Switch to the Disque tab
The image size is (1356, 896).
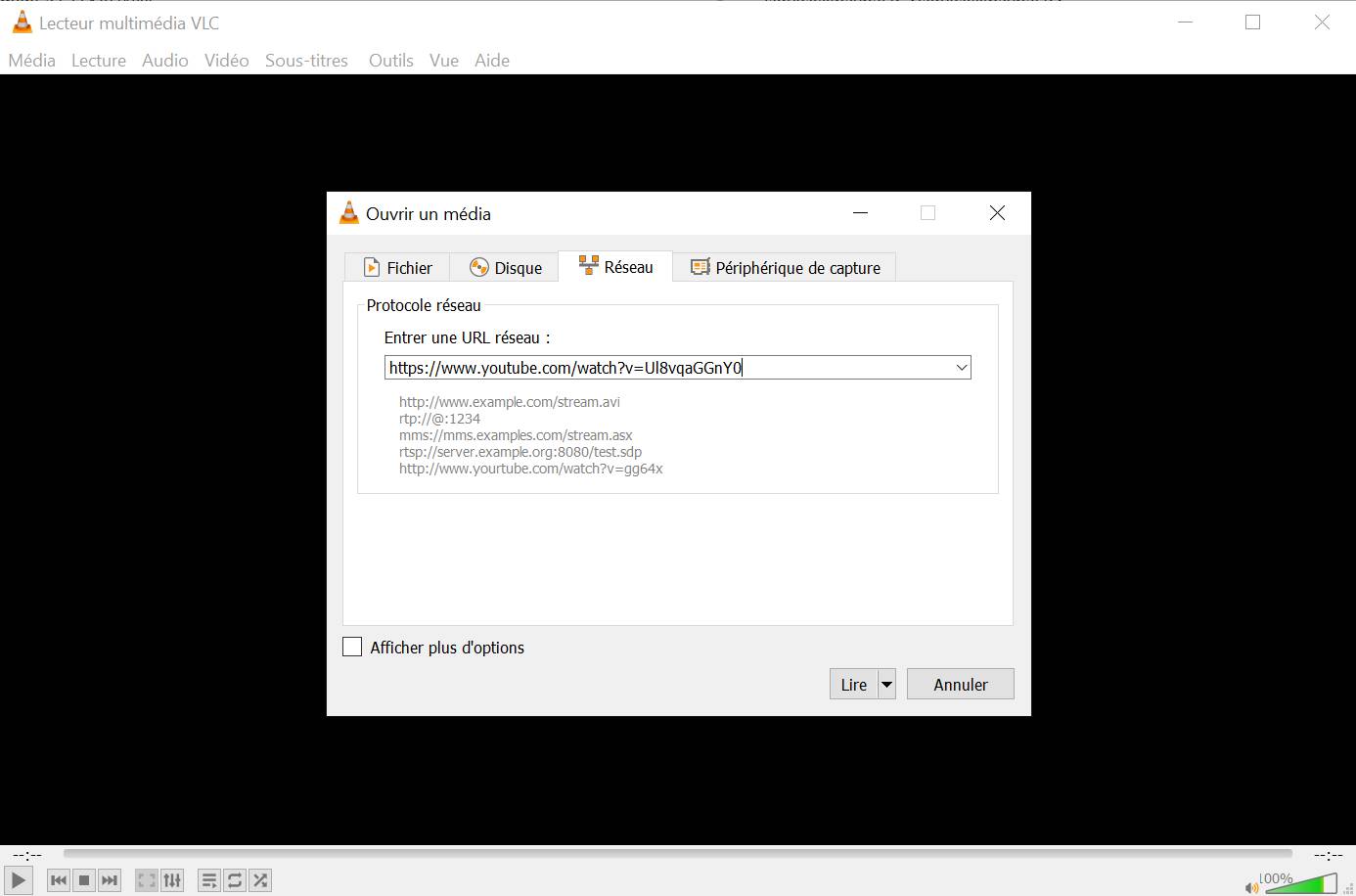(x=505, y=267)
